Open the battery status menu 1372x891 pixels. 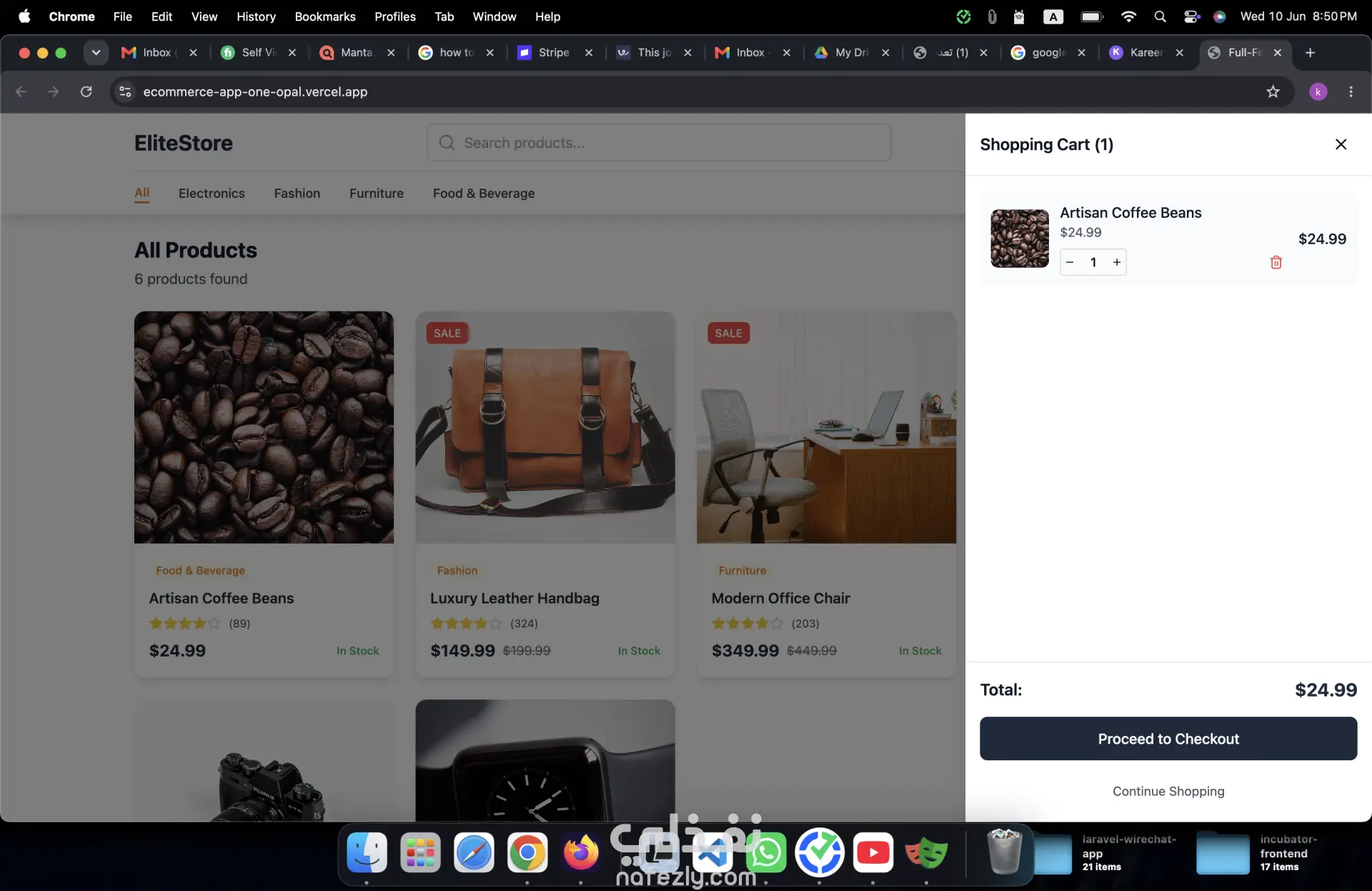(1092, 16)
